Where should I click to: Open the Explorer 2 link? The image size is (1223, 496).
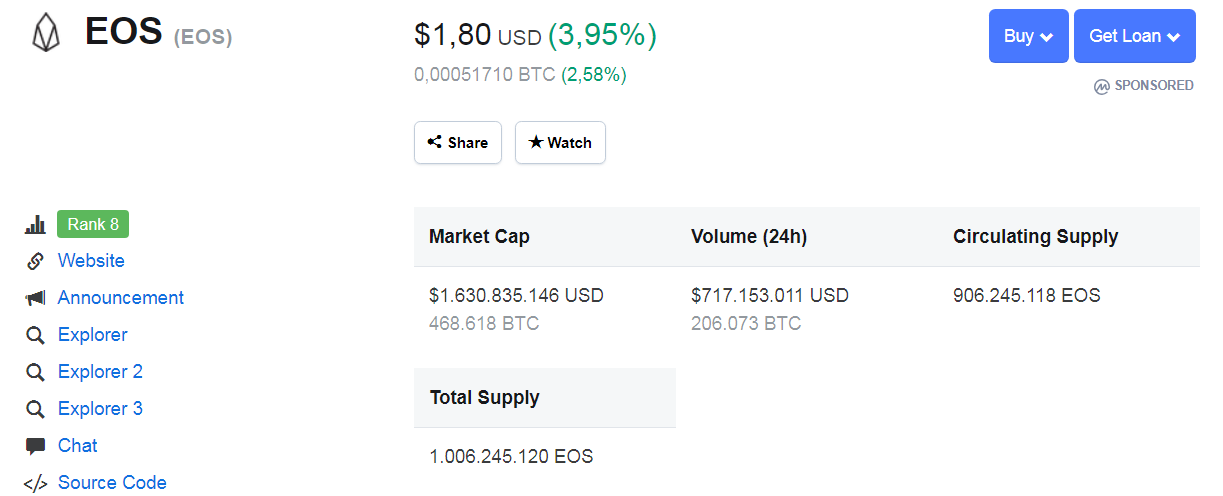tap(100, 372)
